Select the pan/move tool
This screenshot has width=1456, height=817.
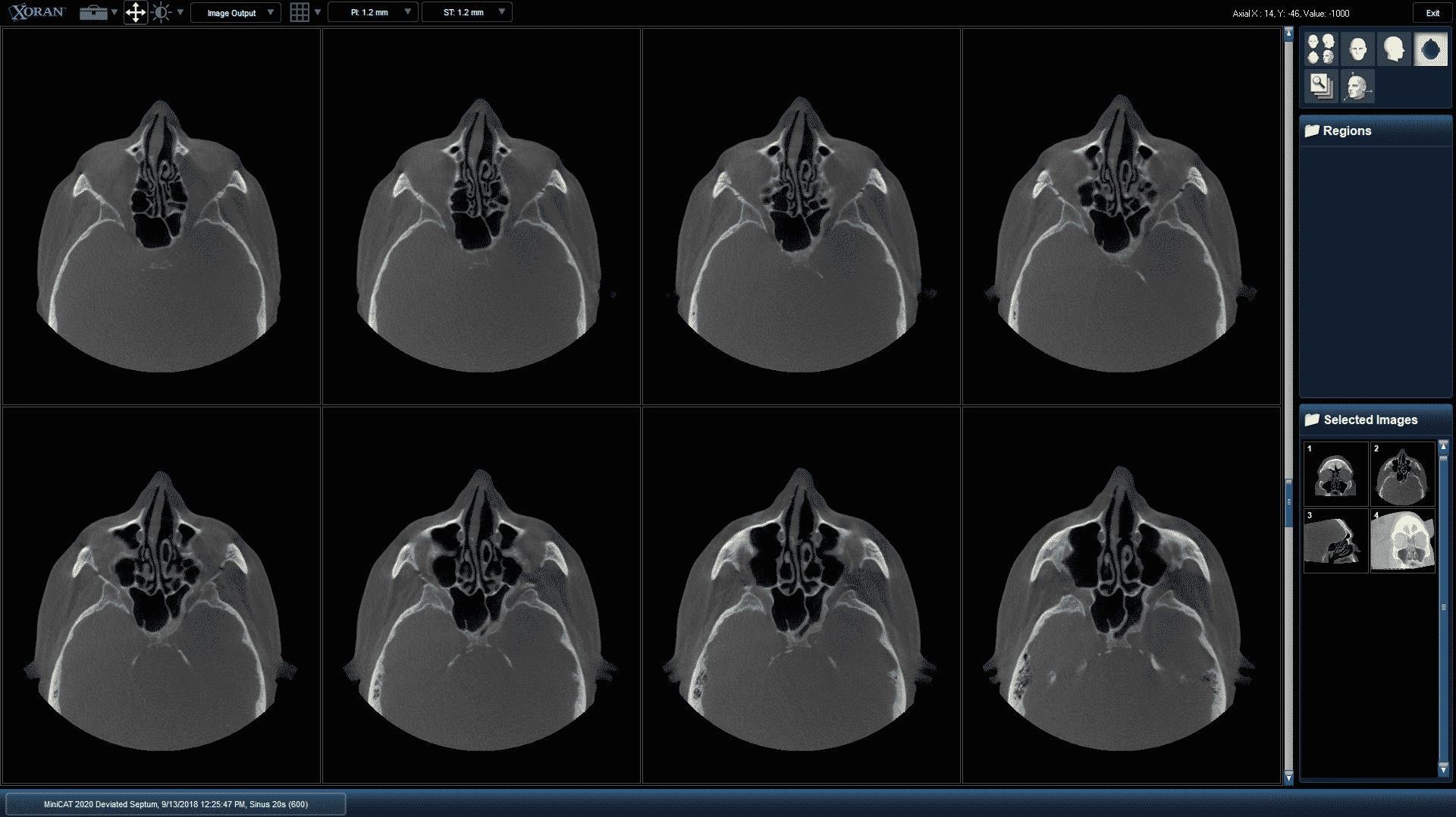pyautogui.click(x=136, y=12)
